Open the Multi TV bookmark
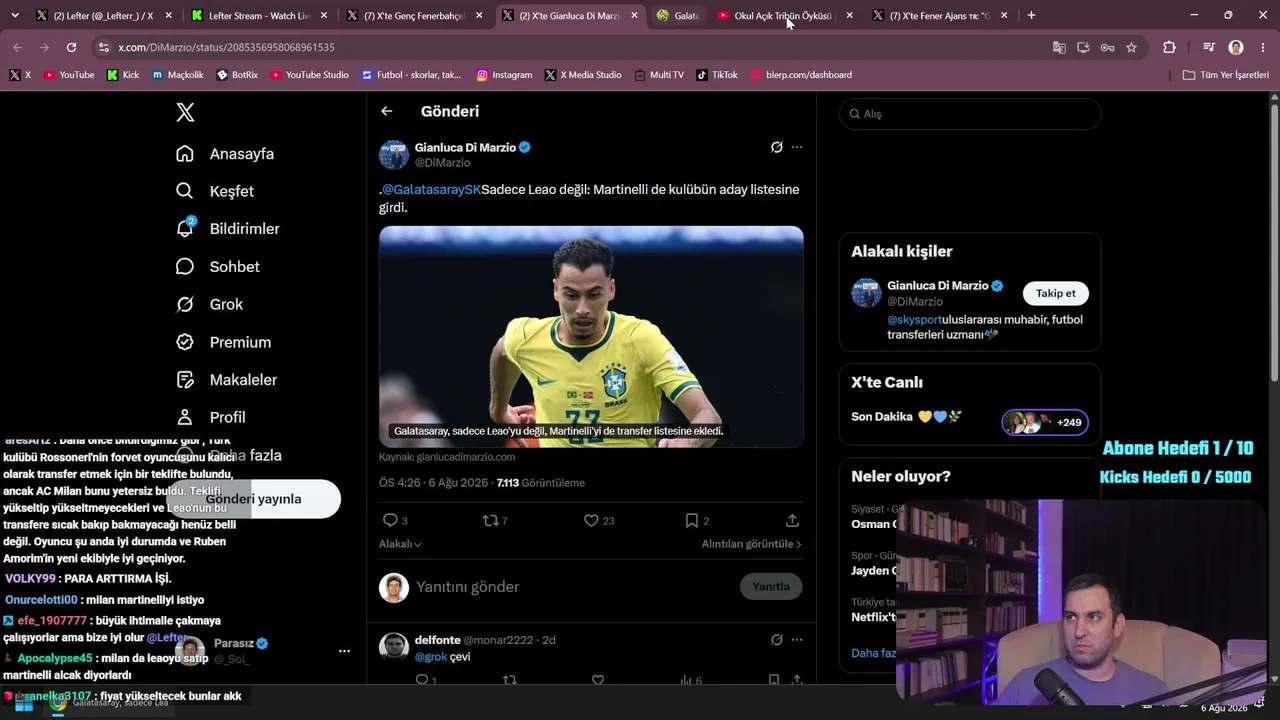This screenshot has width=1280, height=720. [658, 75]
